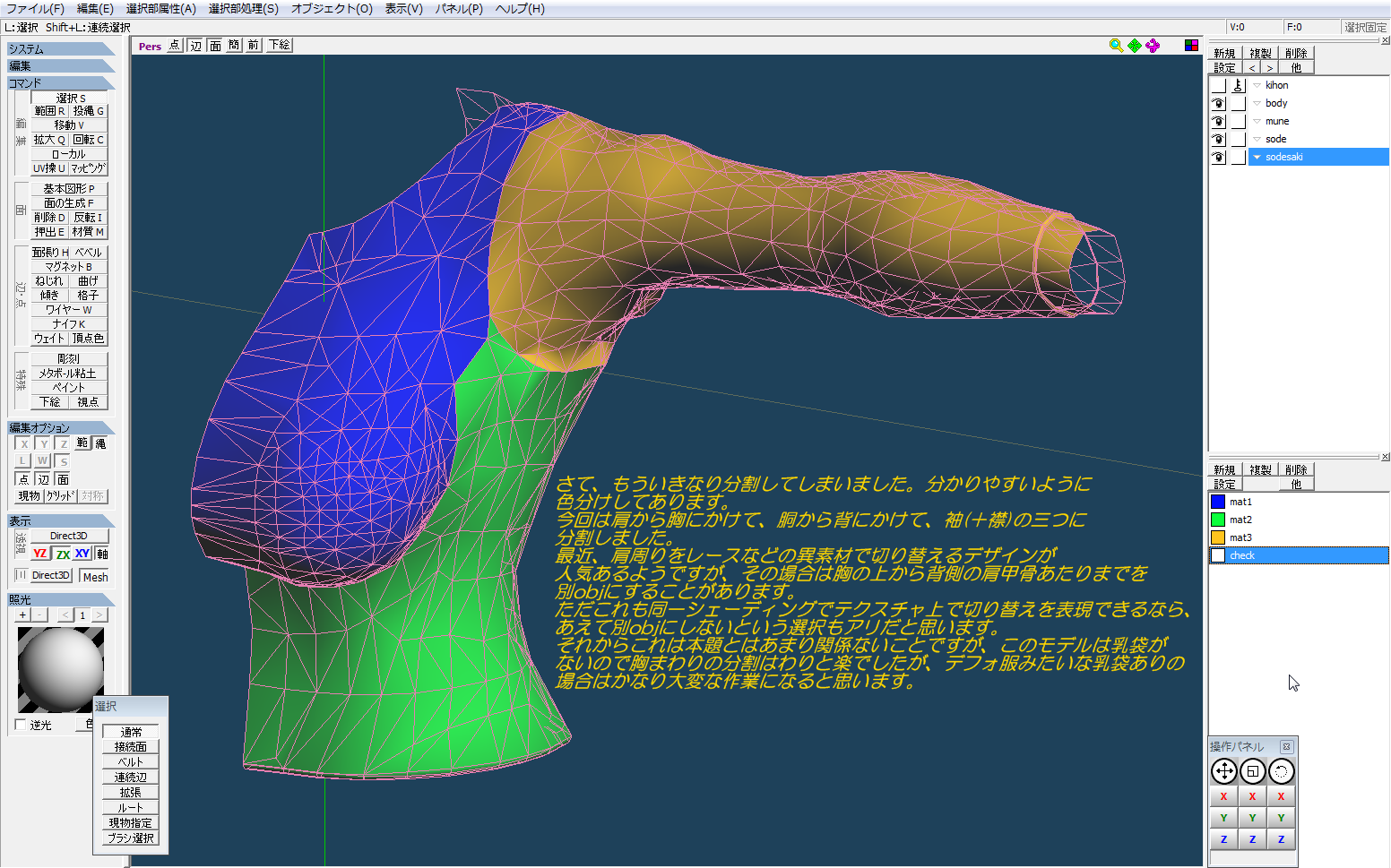Click the magenta rotate view icon
The image size is (1391, 868).
[x=1153, y=46]
